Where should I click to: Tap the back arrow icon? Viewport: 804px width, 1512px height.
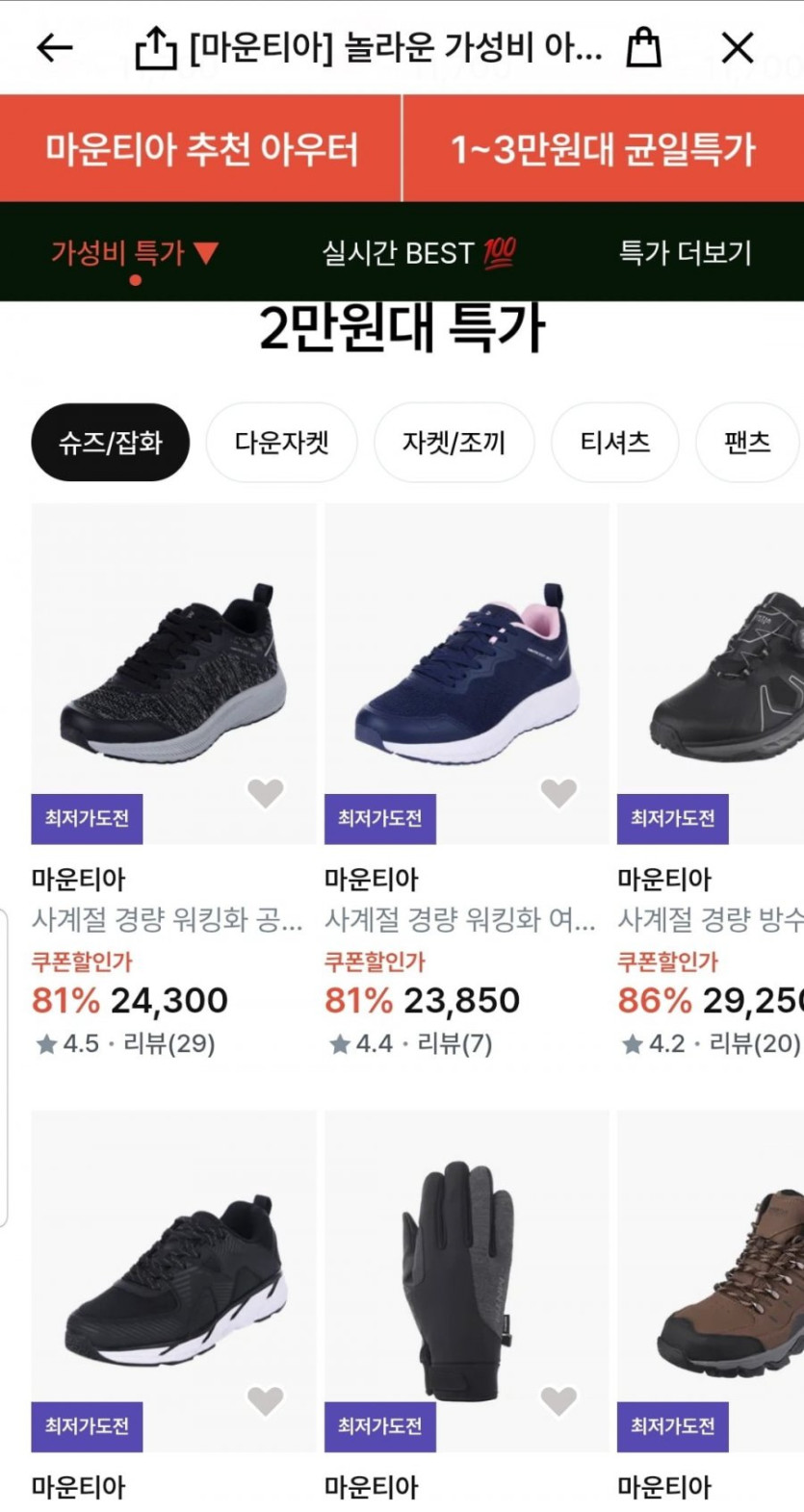tap(55, 47)
